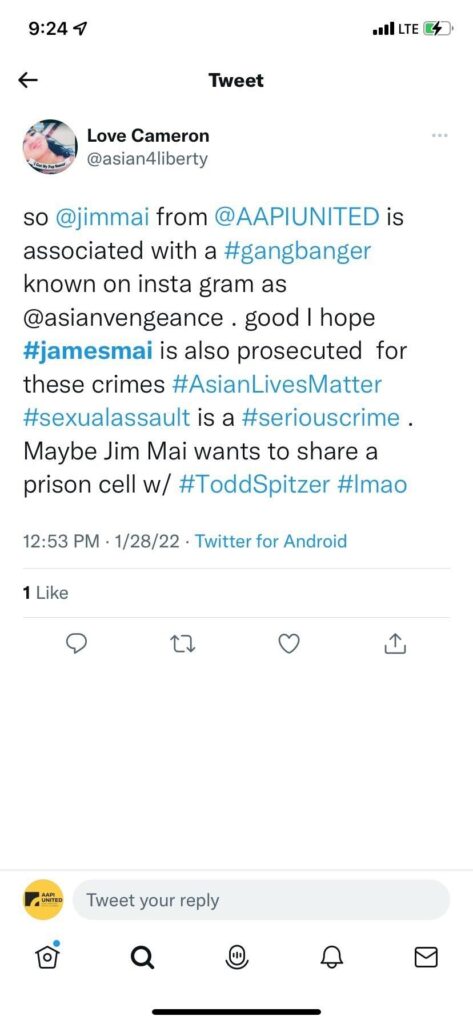Open the Home tab icon
473x1024 pixels.
click(47, 957)
